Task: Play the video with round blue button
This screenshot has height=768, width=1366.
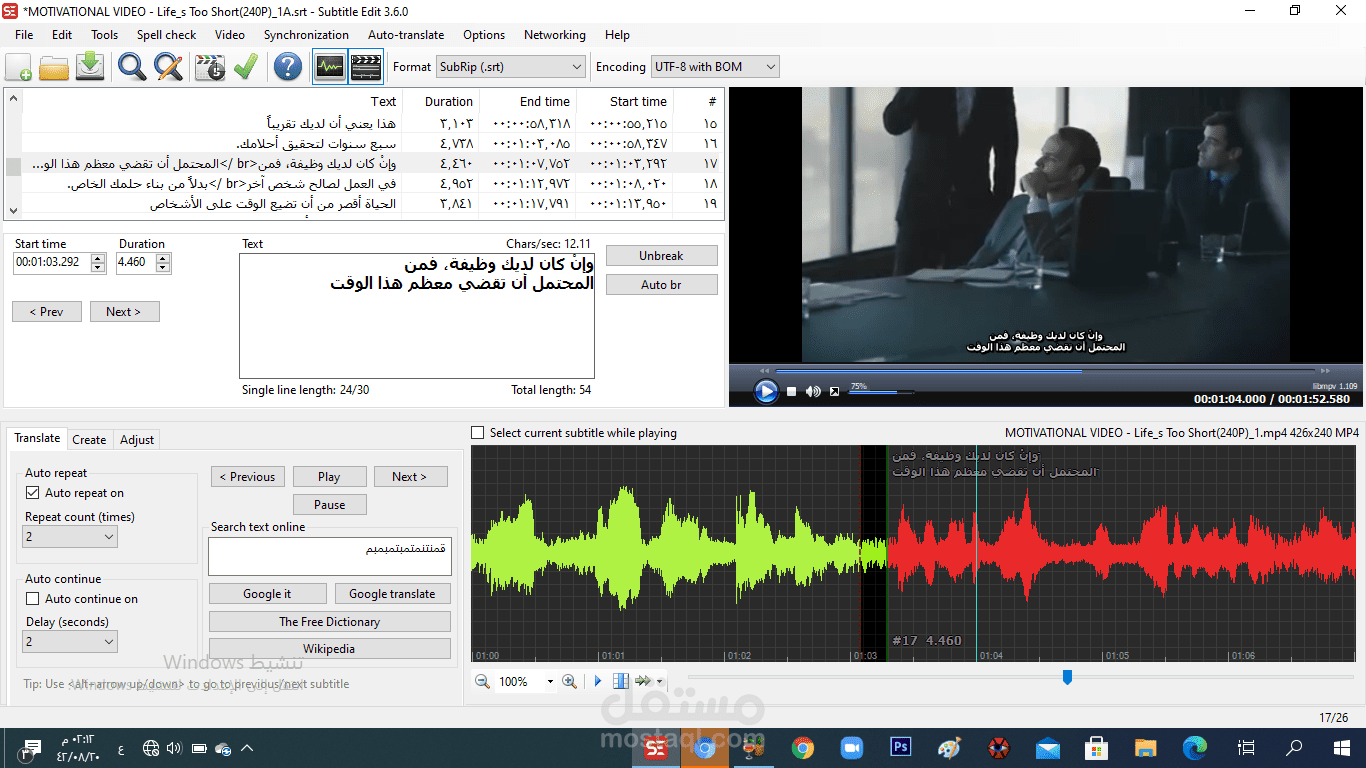Action: coord(766,391)
